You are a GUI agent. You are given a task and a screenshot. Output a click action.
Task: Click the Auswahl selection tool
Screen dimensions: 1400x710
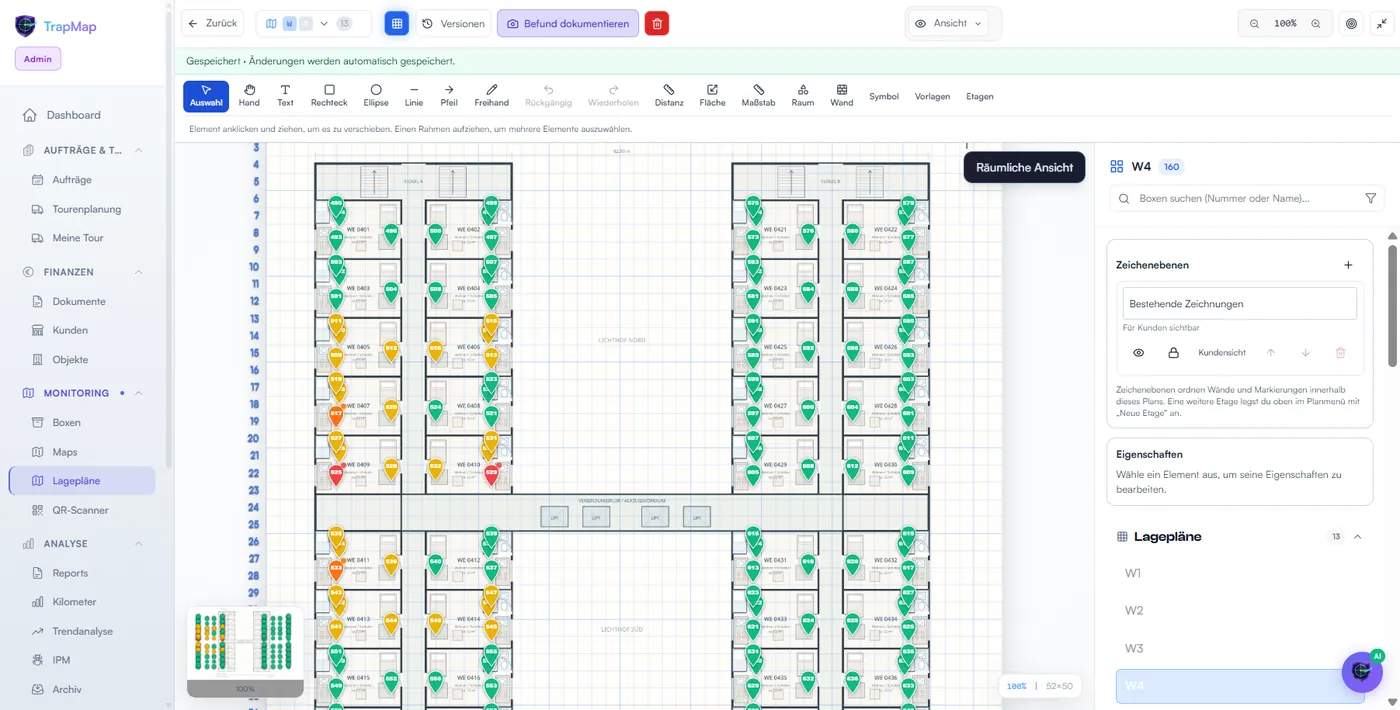click(206, 96)
